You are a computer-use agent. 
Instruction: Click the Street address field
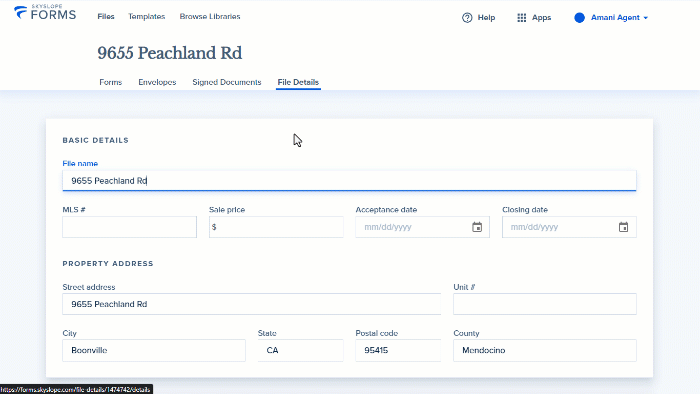[251, 304]
